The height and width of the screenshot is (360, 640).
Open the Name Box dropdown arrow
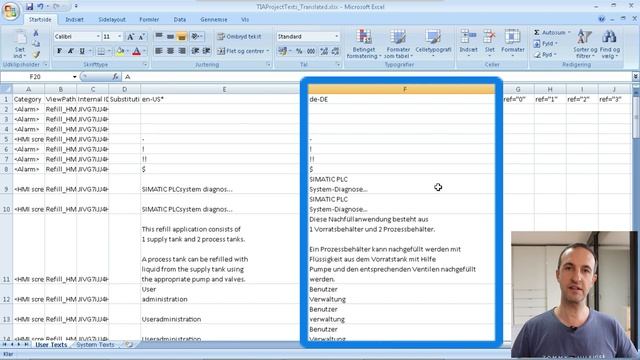[x=74, y=77]
